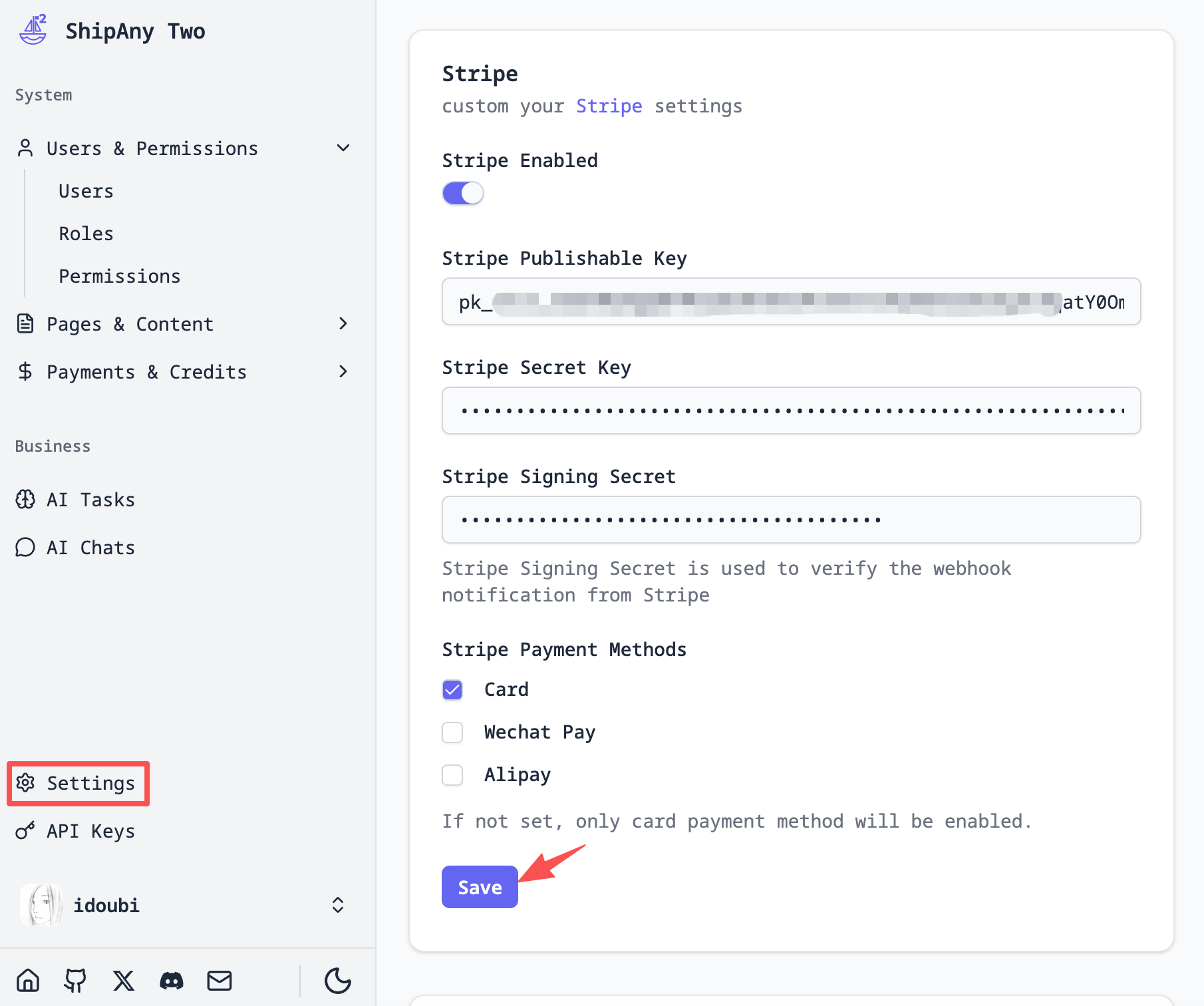Follow the Stripe link in the description

click(609, 106)
